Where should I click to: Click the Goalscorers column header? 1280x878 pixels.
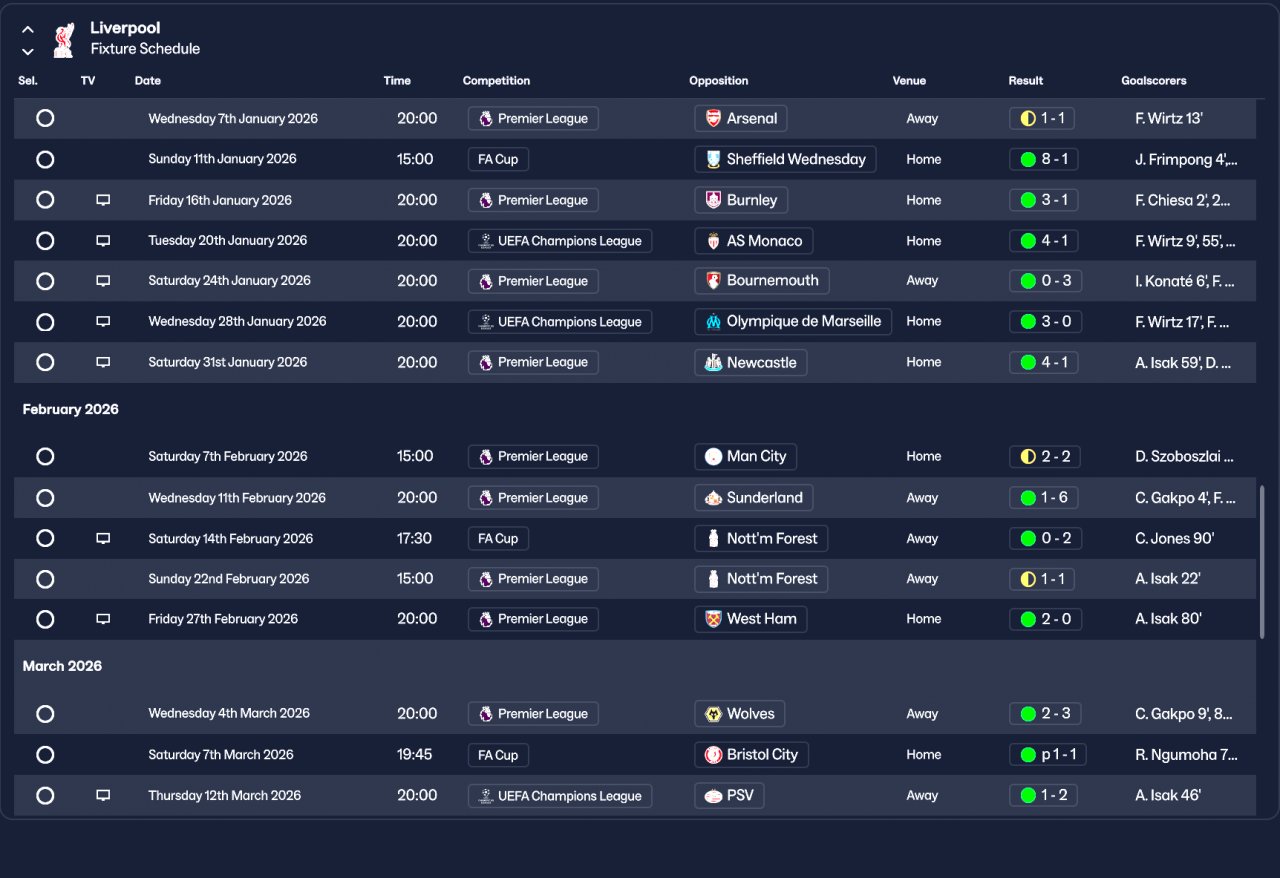pyautogui.click(x=1154, y=81)
